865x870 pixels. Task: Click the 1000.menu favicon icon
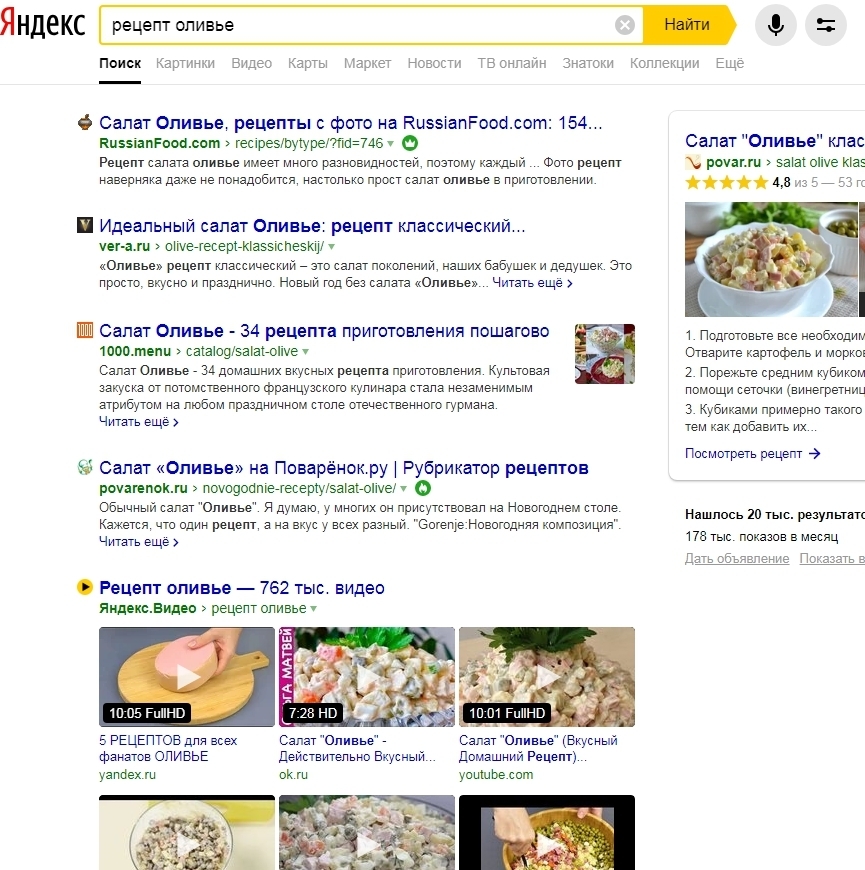tap(84, 331)
